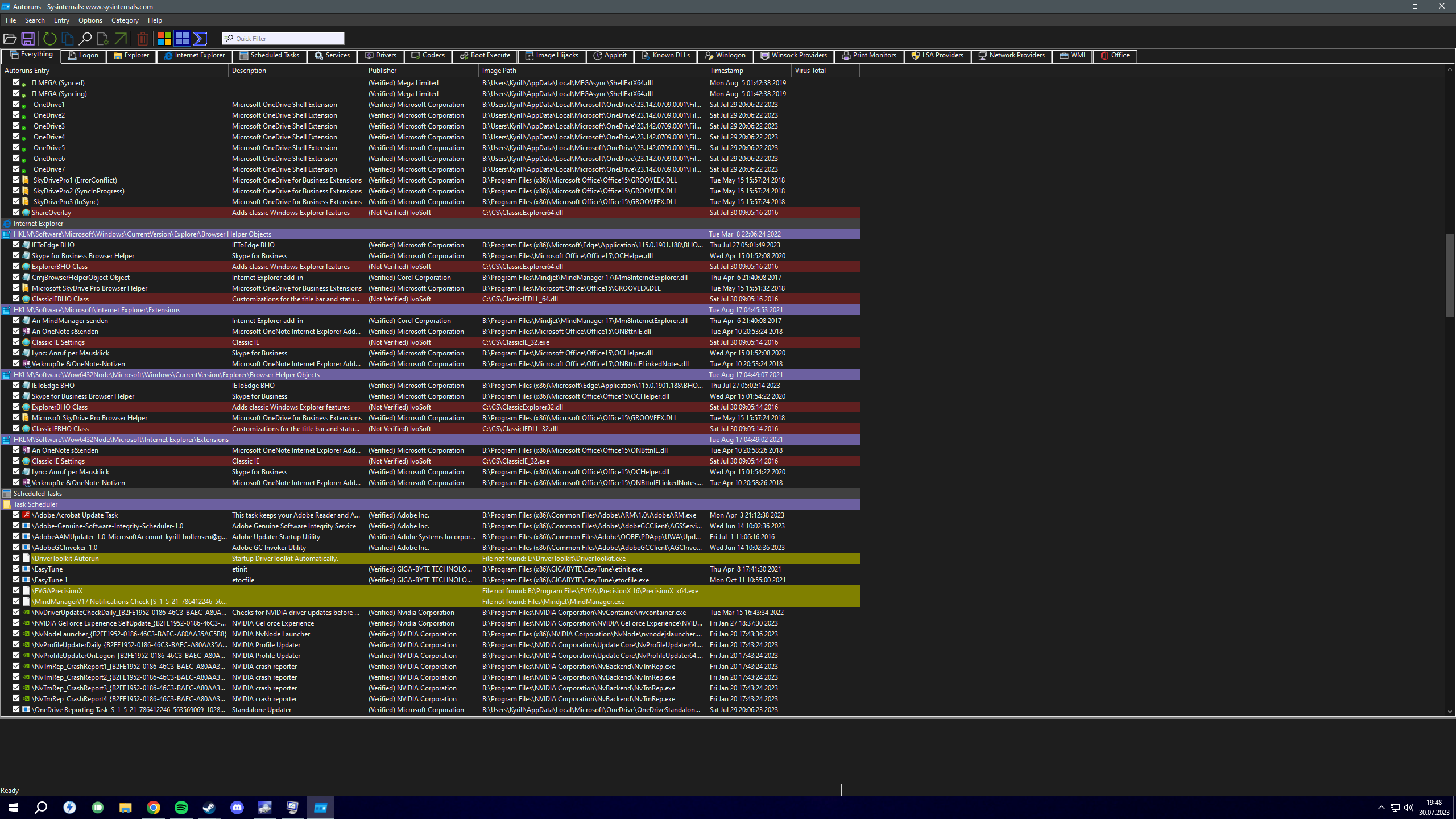Click the vertical scrollbar thumb

point(1449,275)
